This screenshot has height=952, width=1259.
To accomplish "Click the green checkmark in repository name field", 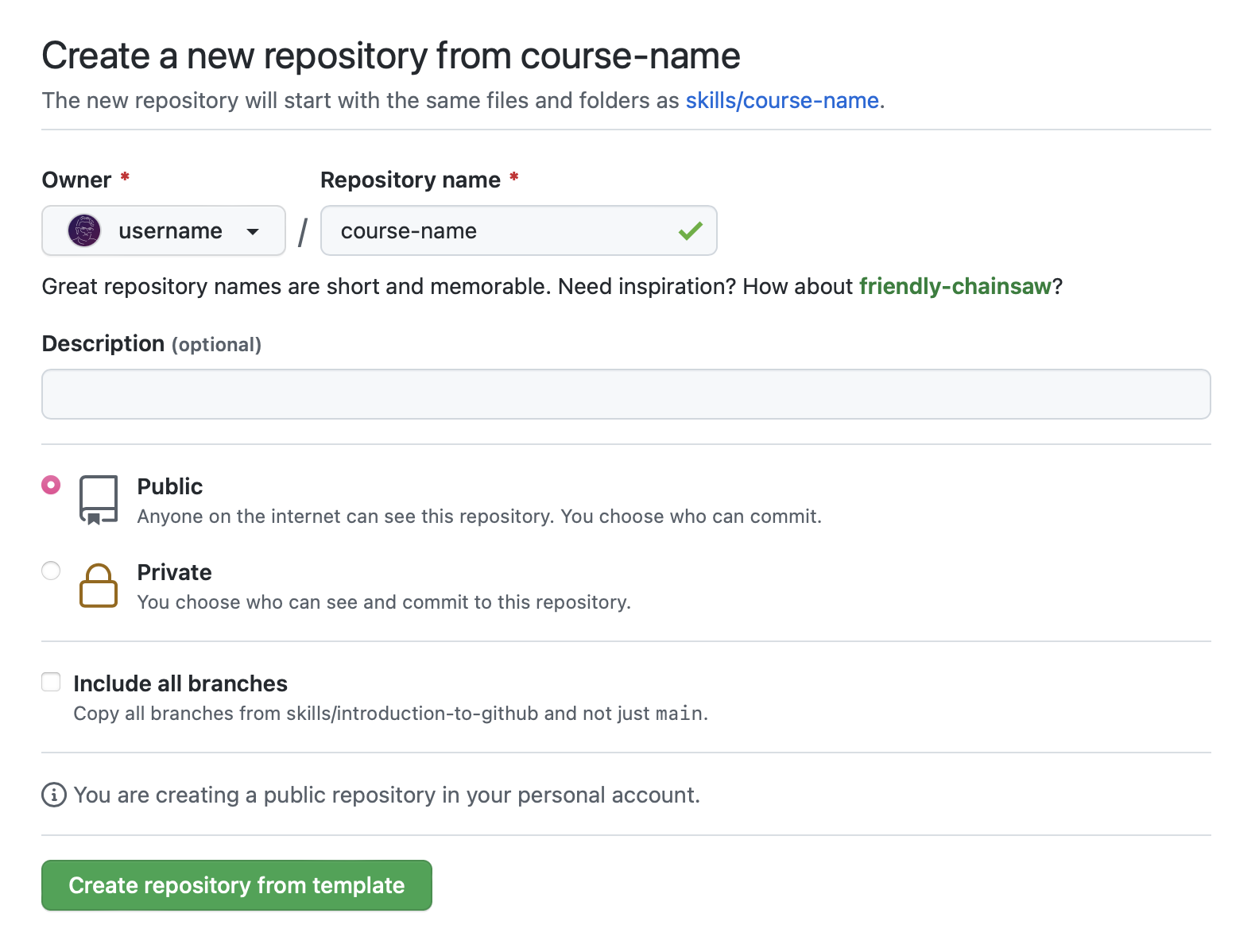I will click(x=690, y=231).
